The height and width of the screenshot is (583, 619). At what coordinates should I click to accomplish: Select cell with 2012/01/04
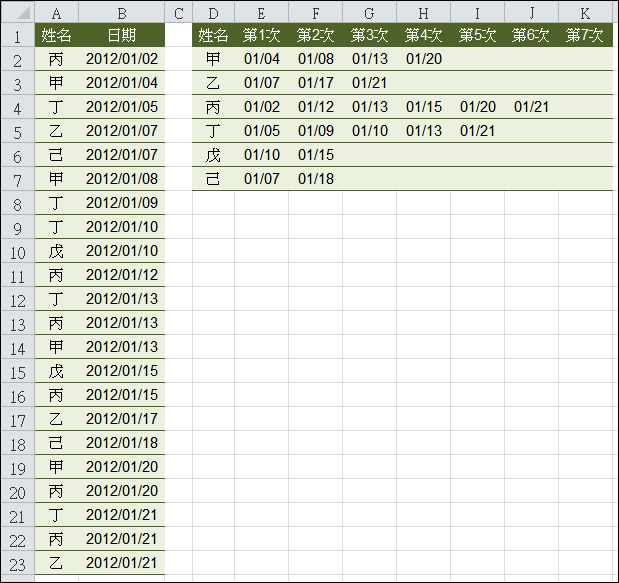(122, 83)
